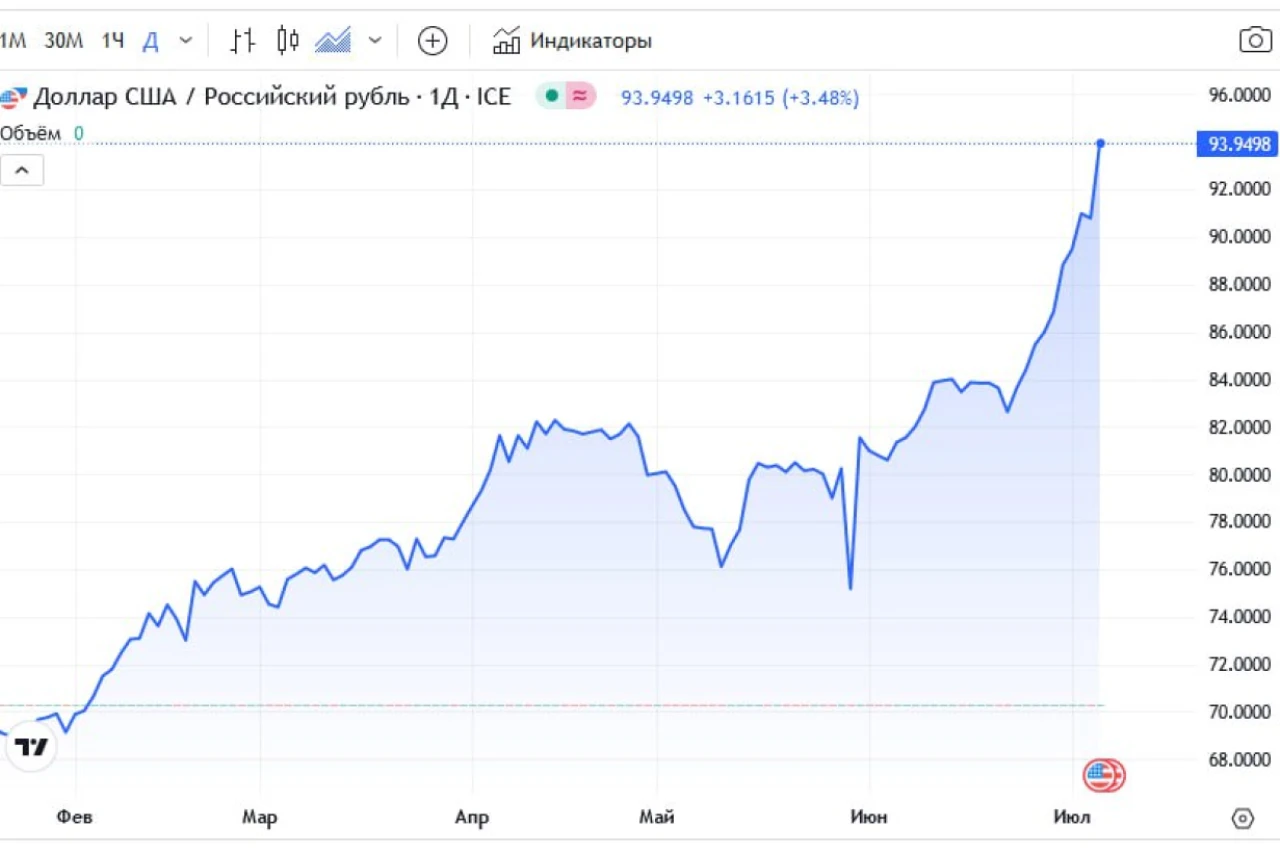Click the US flag events marker
The height and width of the screenshot is (854, 1280).
click(1104, 775)
